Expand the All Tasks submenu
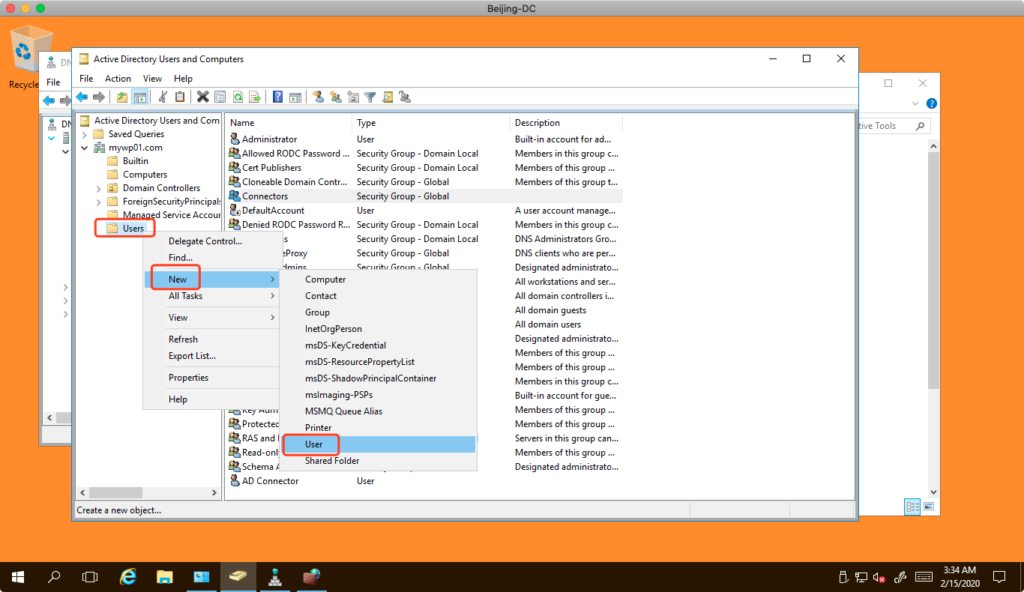Screen dimensions: 1024x592 (185, 296)
